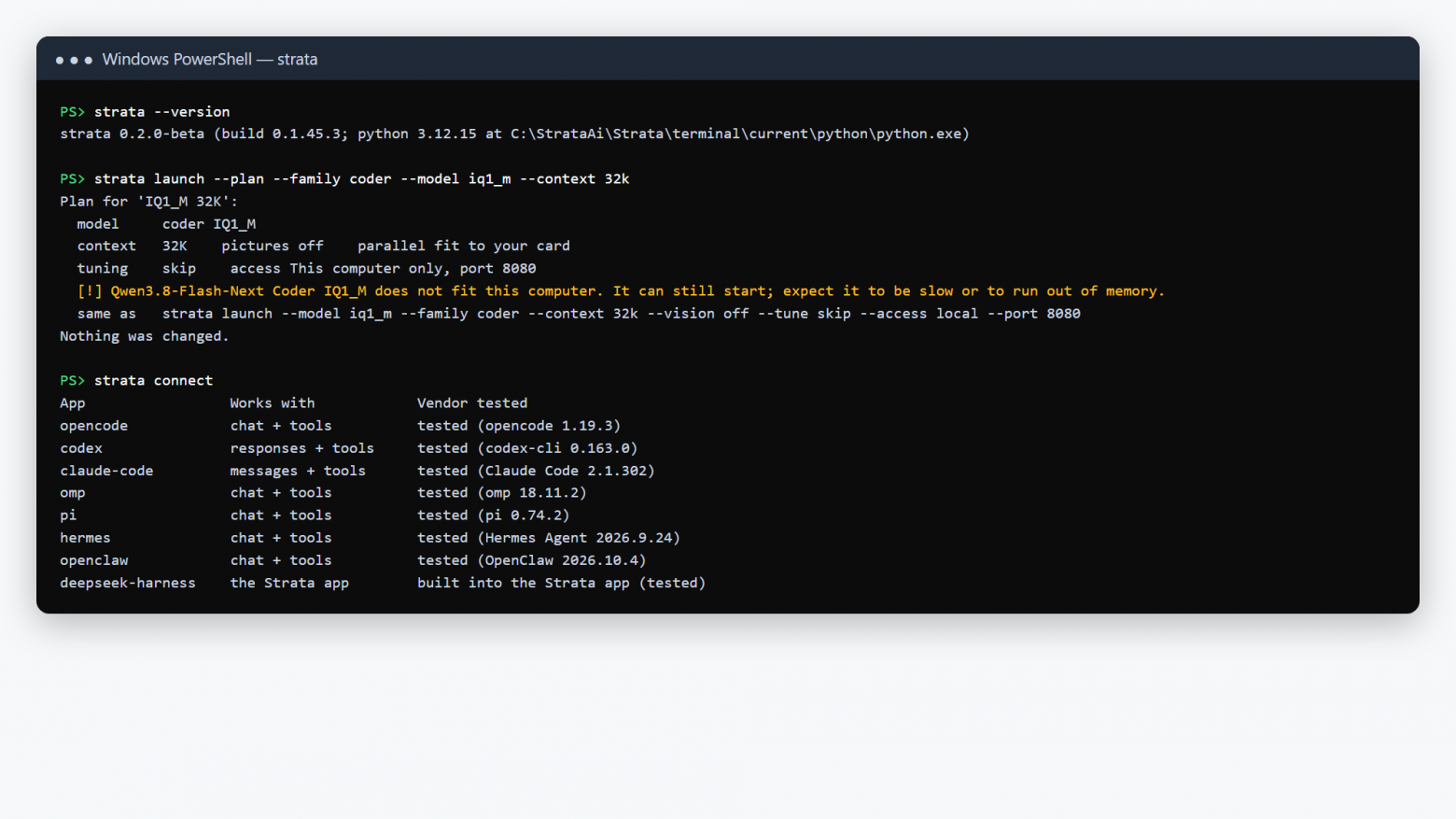The height and width of the screenshot is (819, 1456).
Task: Click the 'Vendor tested' column header
Action: (x=472, y=402)
